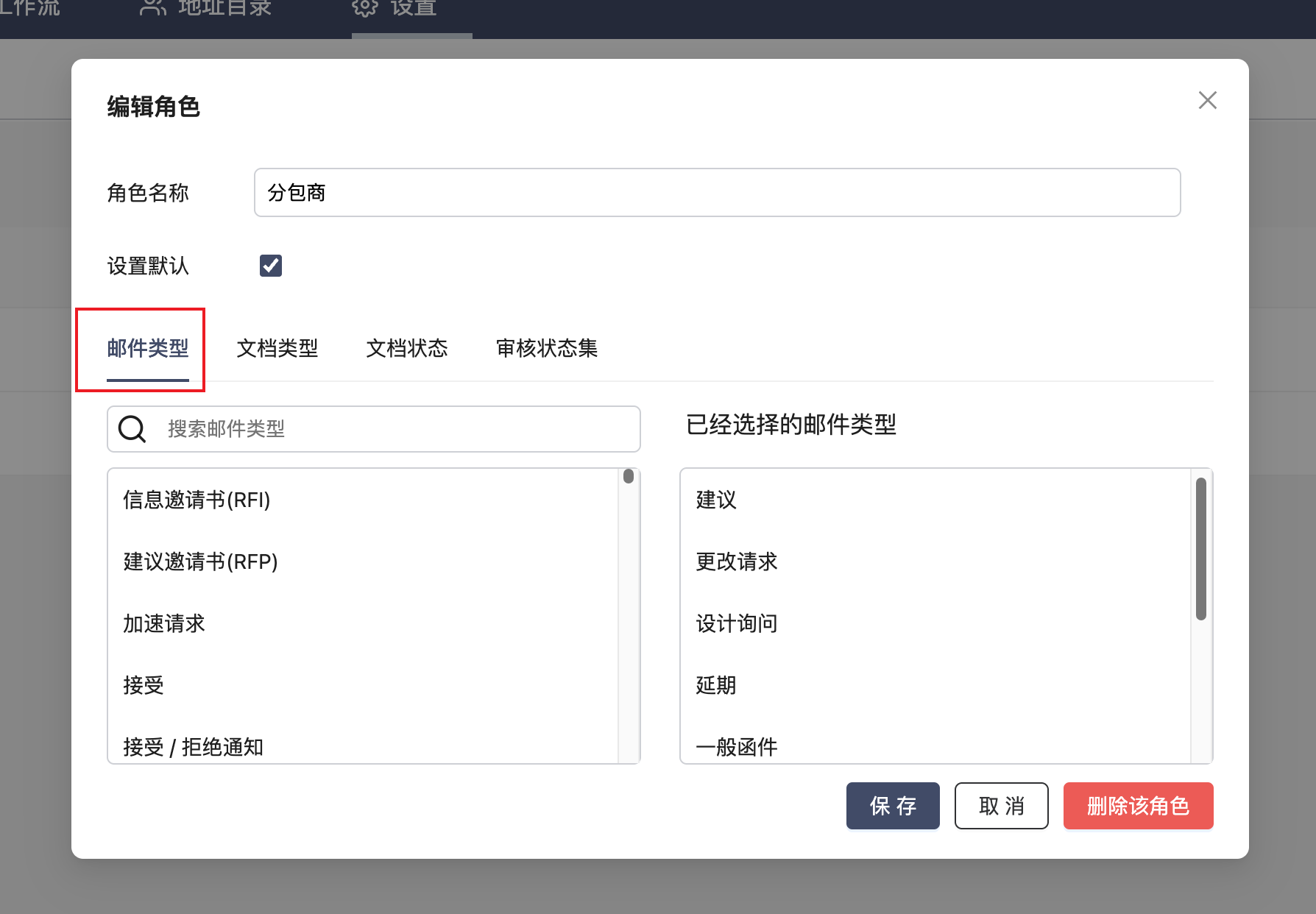Focus the 角色名称 input field
Image resolution: width=1316 pixels, height=914 pixels.
click(x=717, y=193)
